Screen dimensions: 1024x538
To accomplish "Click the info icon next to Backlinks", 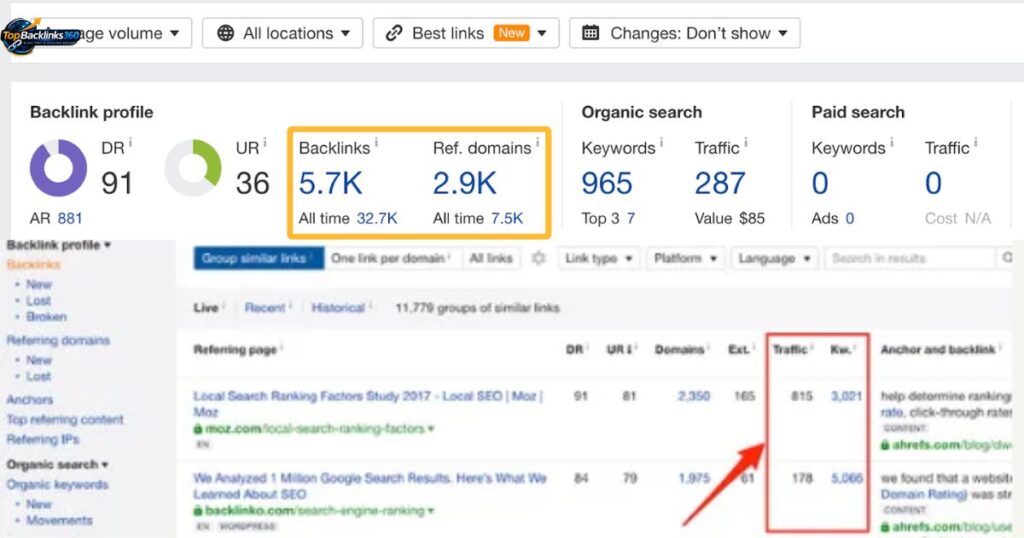I will (x=376, y=142).
